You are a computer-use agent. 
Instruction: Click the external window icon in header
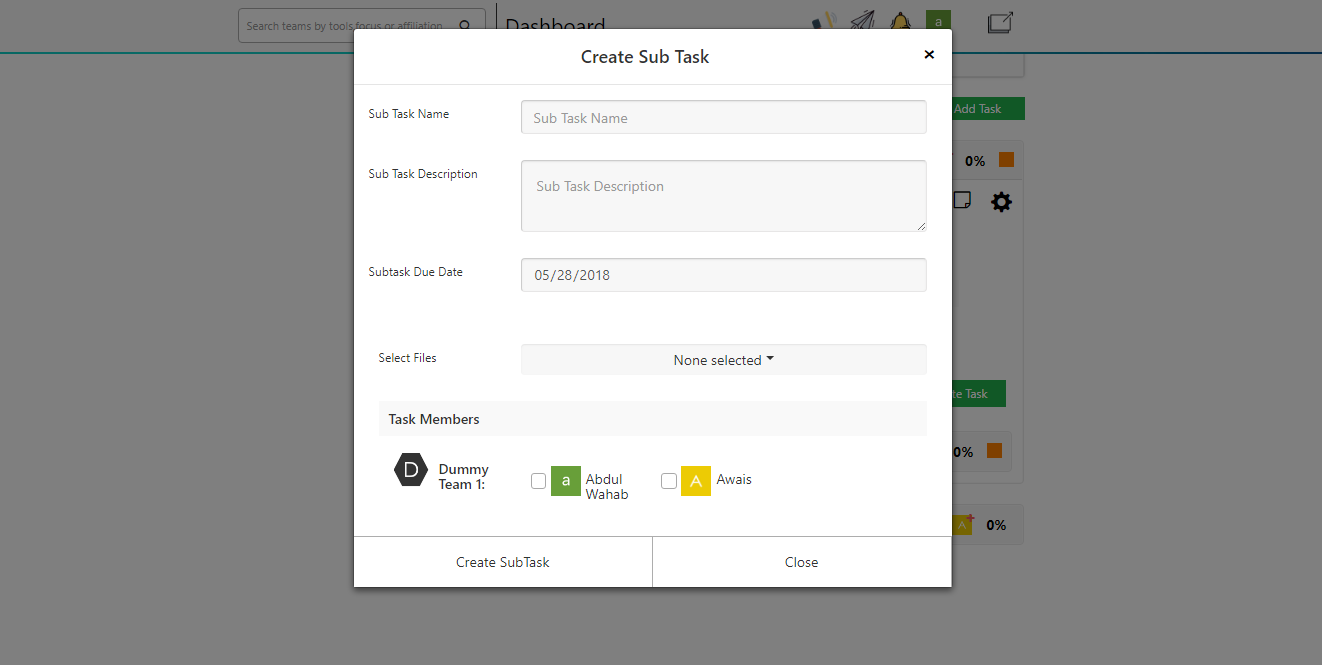(x=999, y=23)
